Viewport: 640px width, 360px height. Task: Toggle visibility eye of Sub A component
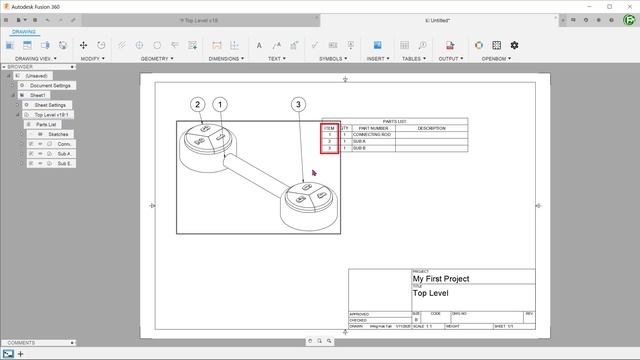[x=40, y=154]
